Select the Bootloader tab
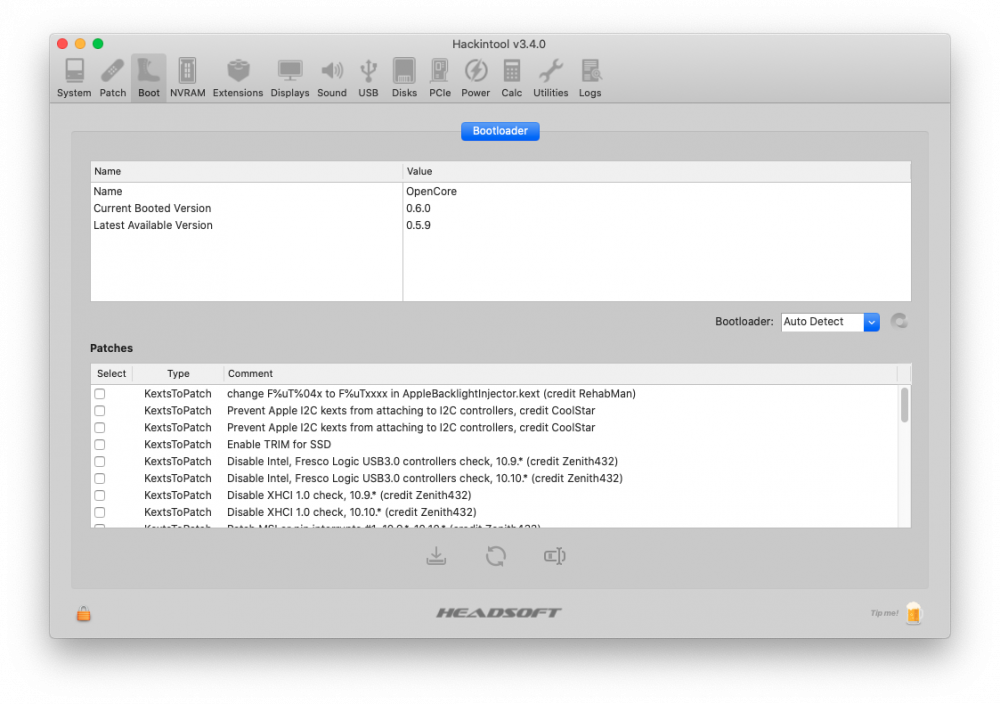This screenshot has width=1000, height=704. (500, 131)
